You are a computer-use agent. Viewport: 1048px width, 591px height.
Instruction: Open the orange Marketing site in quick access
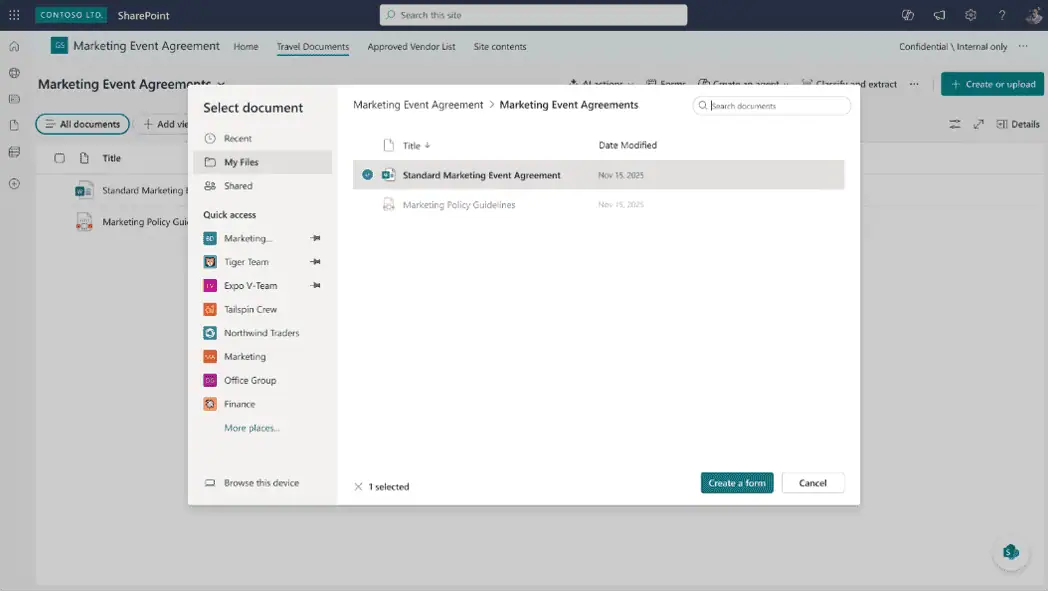[245, 356]
